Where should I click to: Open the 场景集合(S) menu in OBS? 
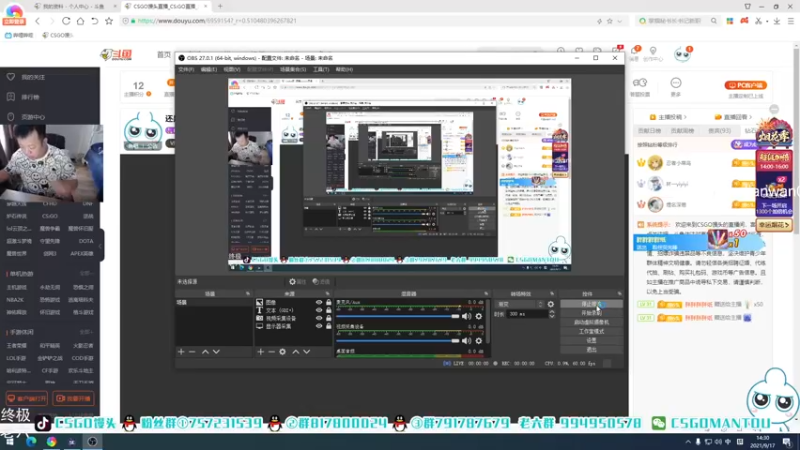tap(293, 69)
